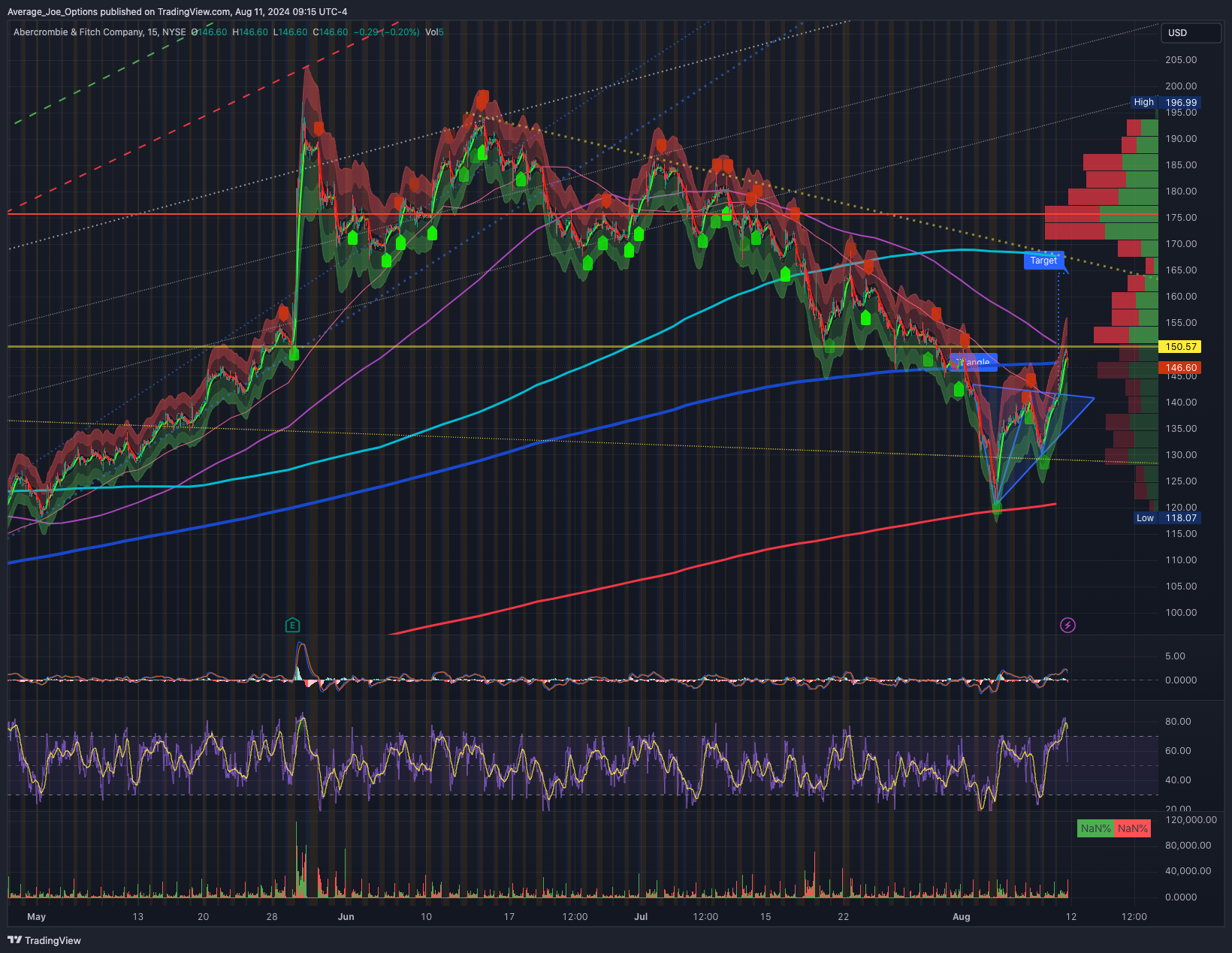Select the blue 'Triangle' pattern label
This screenshot has width=1232, height=953.
pyautogui.click(x=974, y=362)
